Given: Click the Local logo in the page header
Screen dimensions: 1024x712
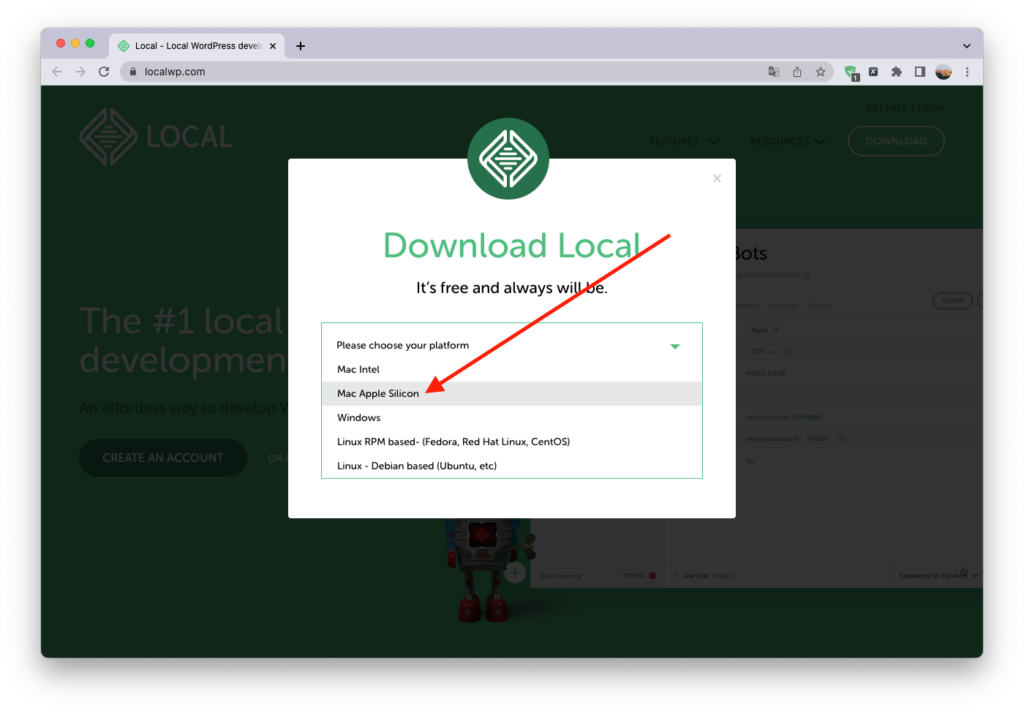Looking at the screenshot, I should (x=156, y=137).
